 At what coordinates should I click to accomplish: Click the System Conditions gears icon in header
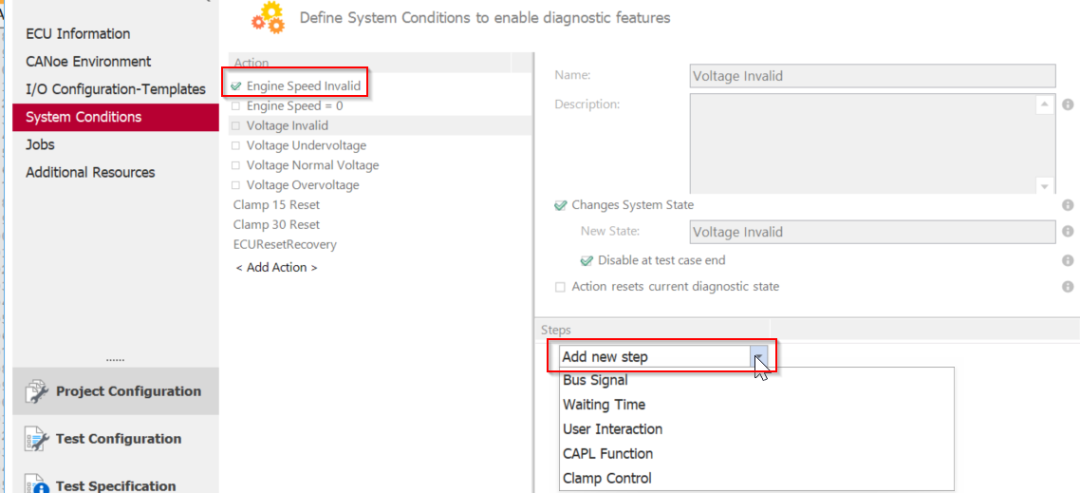click(267, 17)
